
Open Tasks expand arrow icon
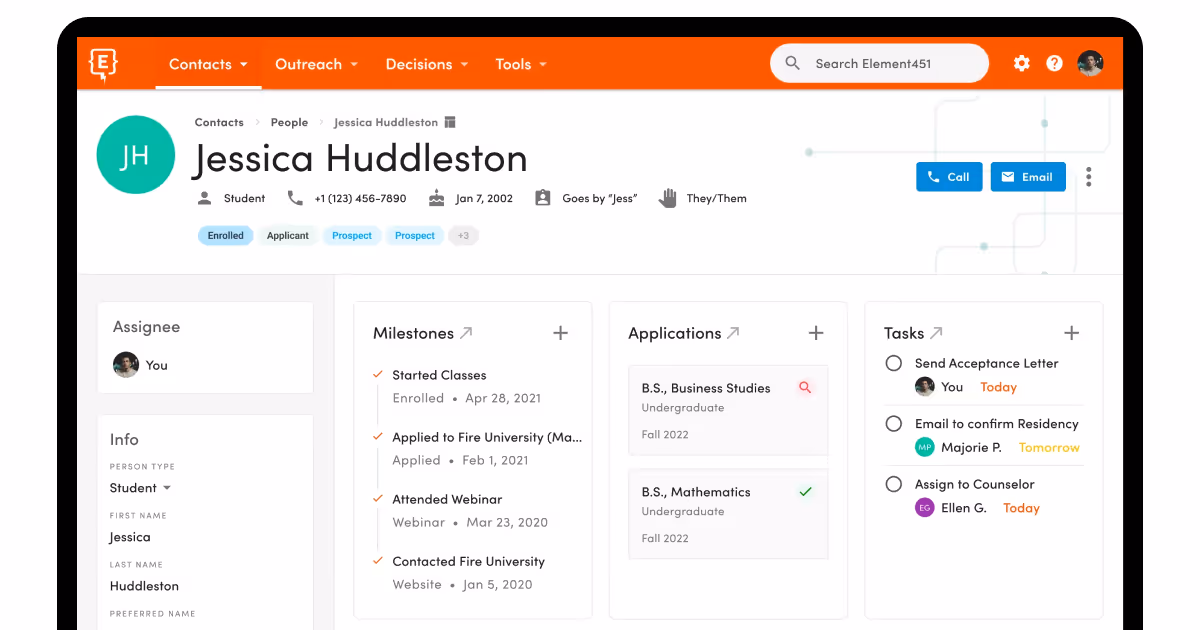pos(937,333)
